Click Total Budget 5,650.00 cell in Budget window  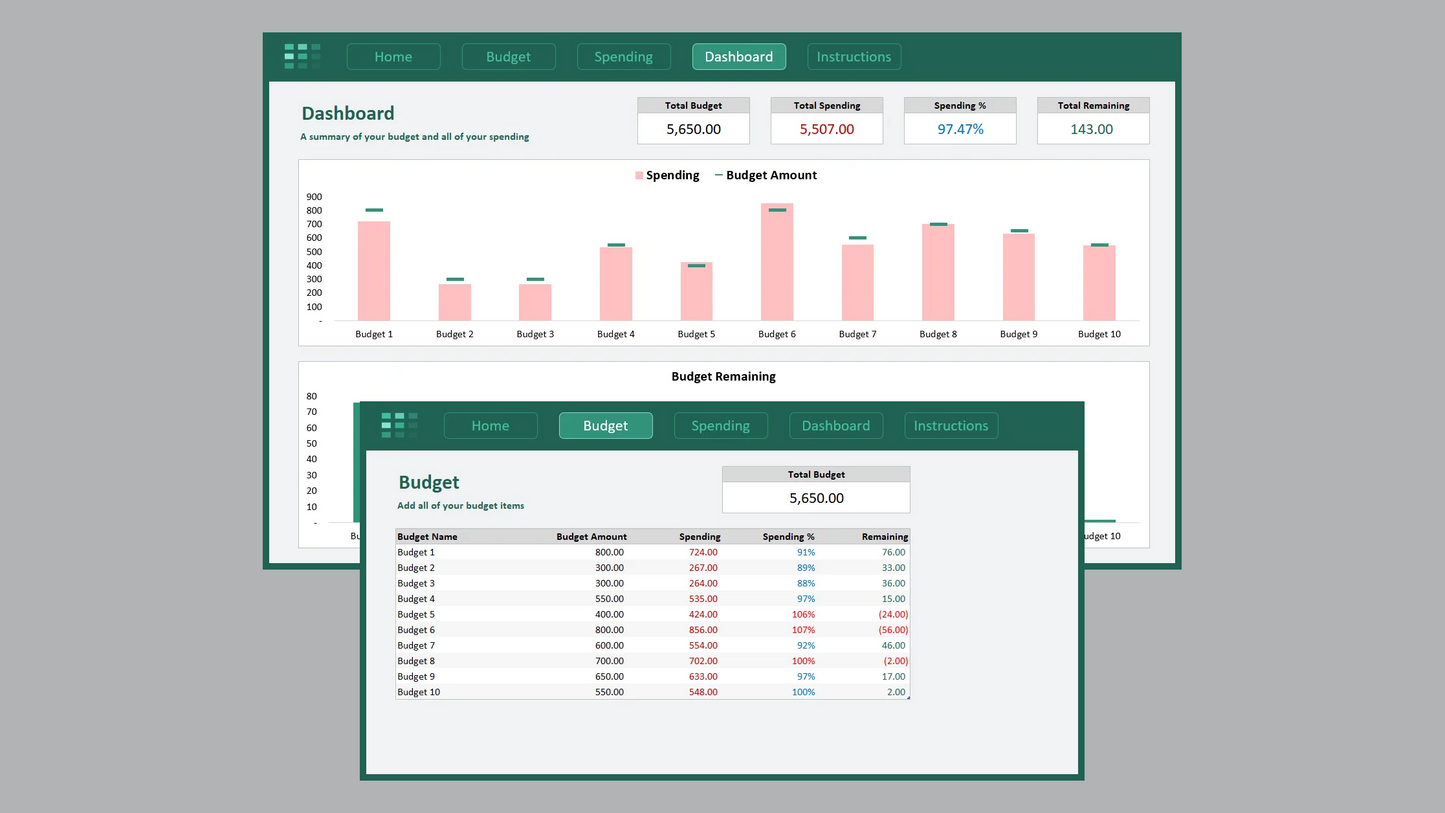click(x=816, y=498)
